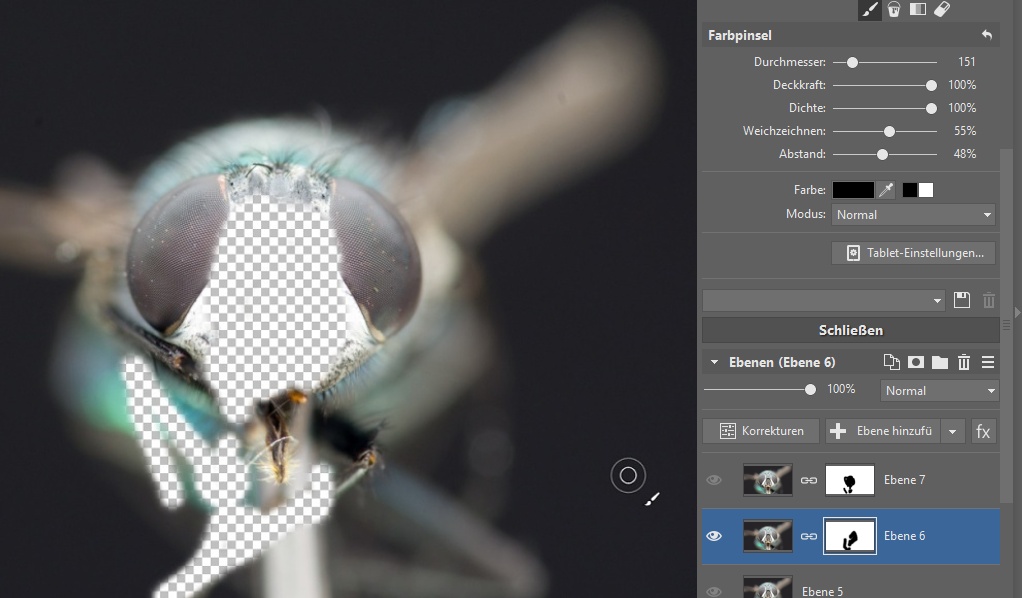This screenshot has width=1022, height=598.
Task: Pick a color with the eyedropper icon
Action: (x=886, y=190)
